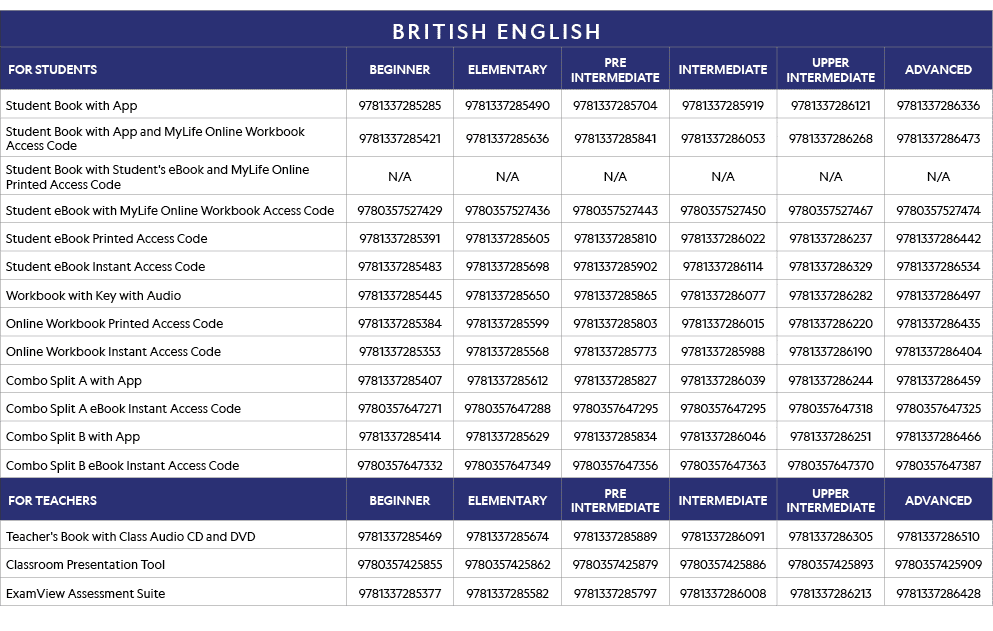Click the ExamView Assessment Suite row label
Image resolution: width=993 pixels, height=631 pixels.
(x=85, y=593)
